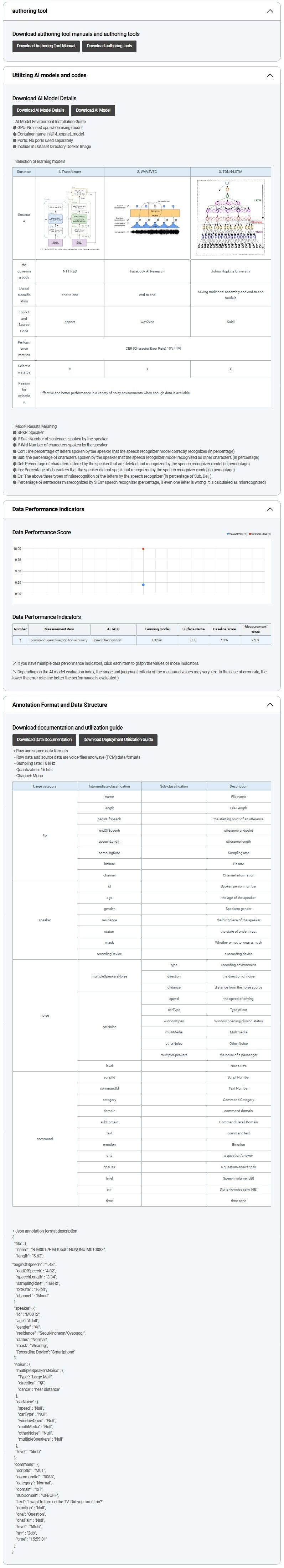Click Download Data Documentation button
The image size is (284, 1568).
click(x=44, y=740)
